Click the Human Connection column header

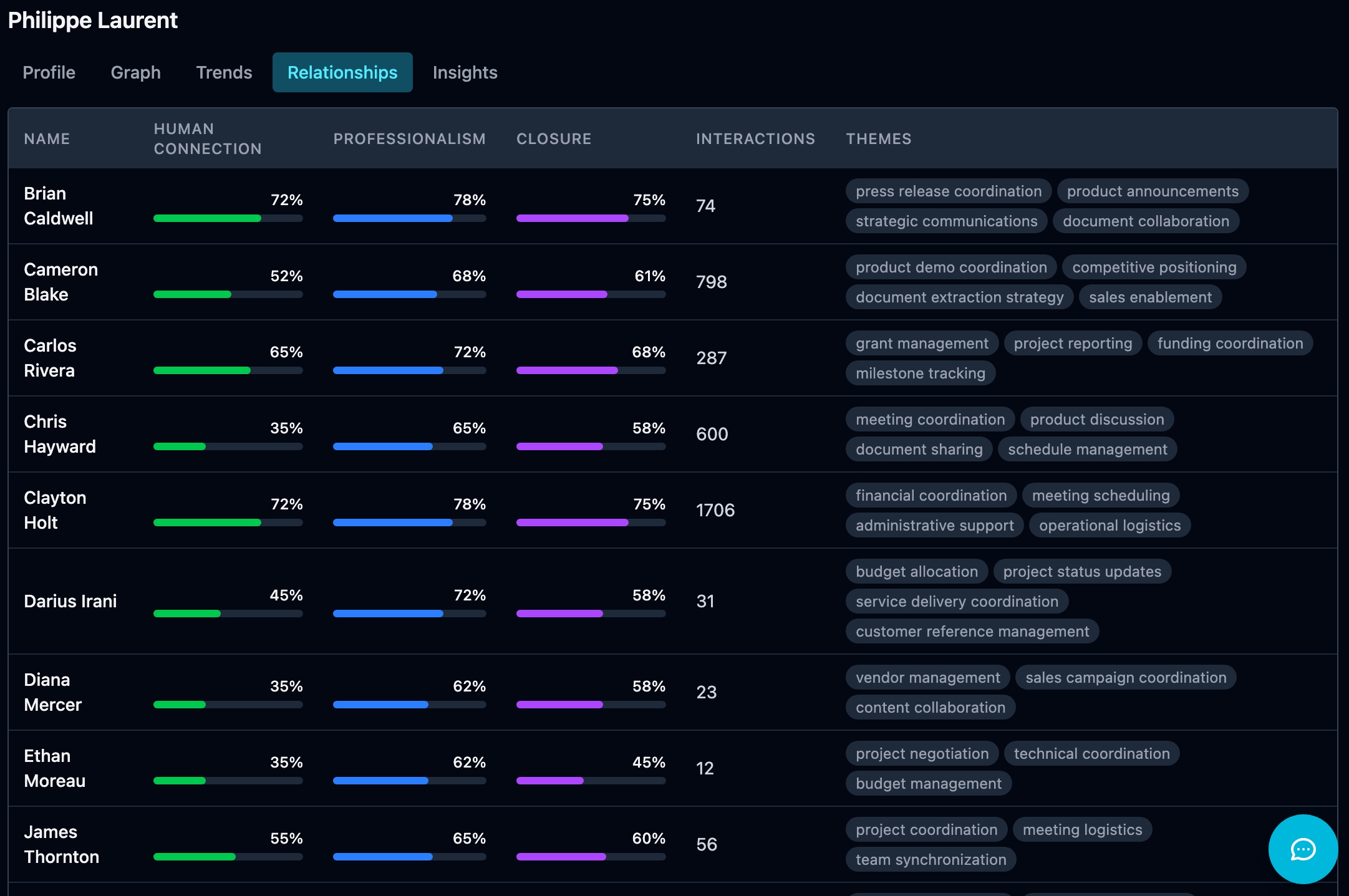(x=207, y=138)
